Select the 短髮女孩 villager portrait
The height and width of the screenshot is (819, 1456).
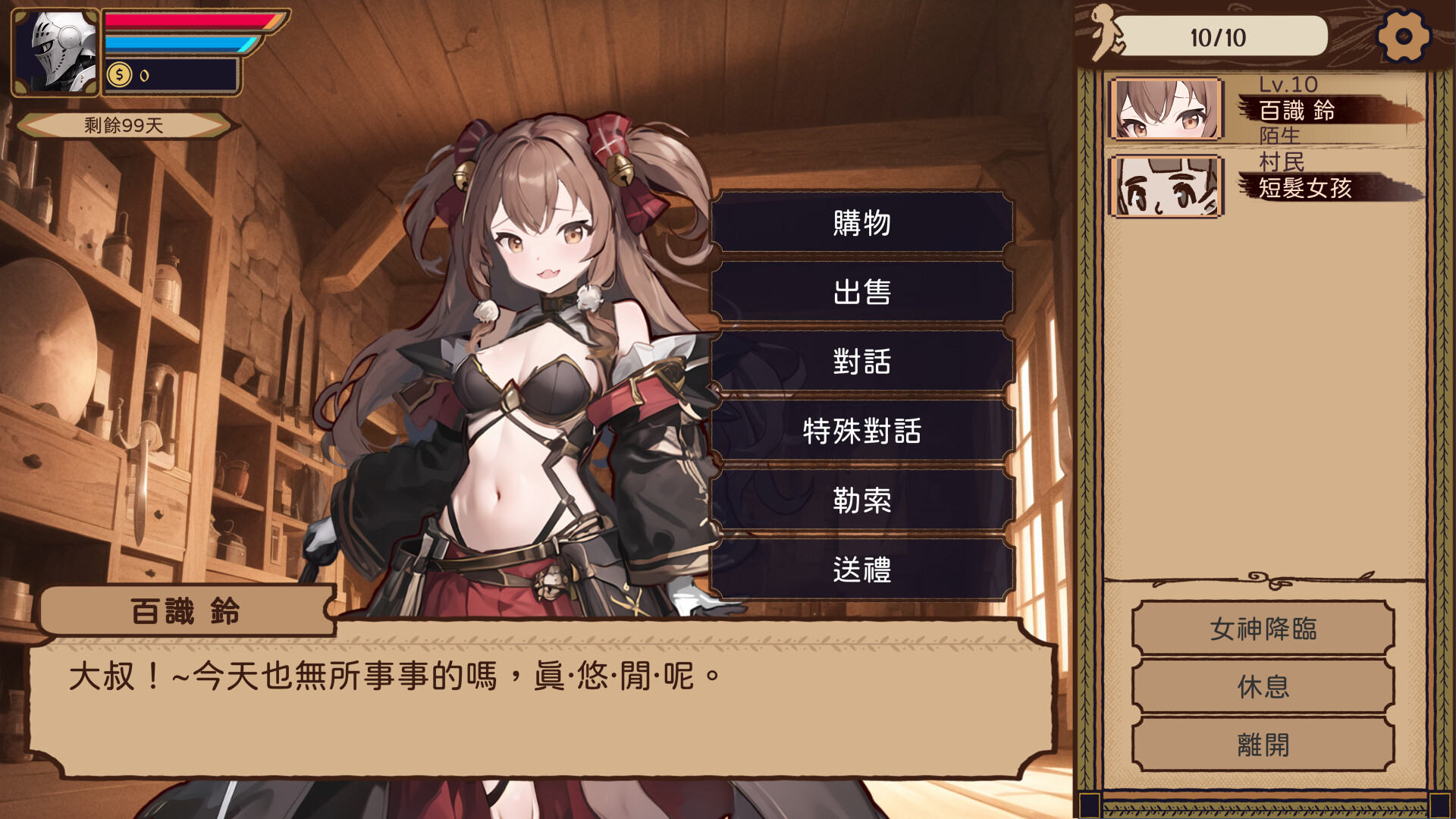click(1166, 187)
